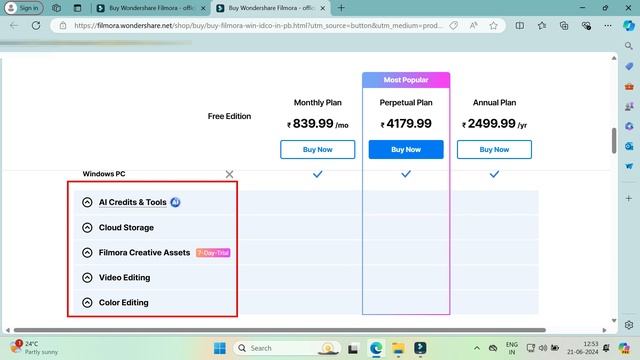Open the Collections panel

coord(564,26)
